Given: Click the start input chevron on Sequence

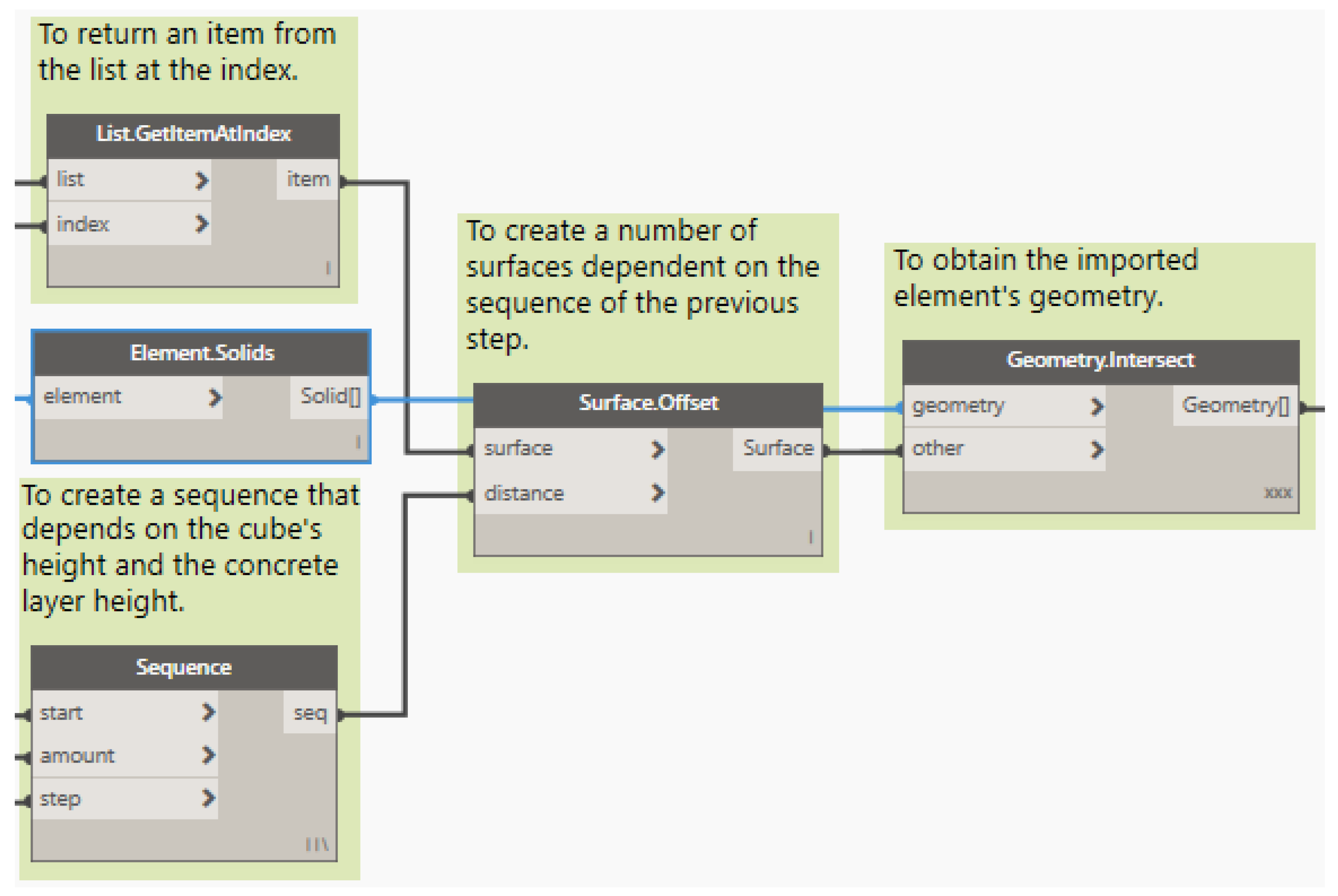Looking at the screenshot, I should coord(209,712).
